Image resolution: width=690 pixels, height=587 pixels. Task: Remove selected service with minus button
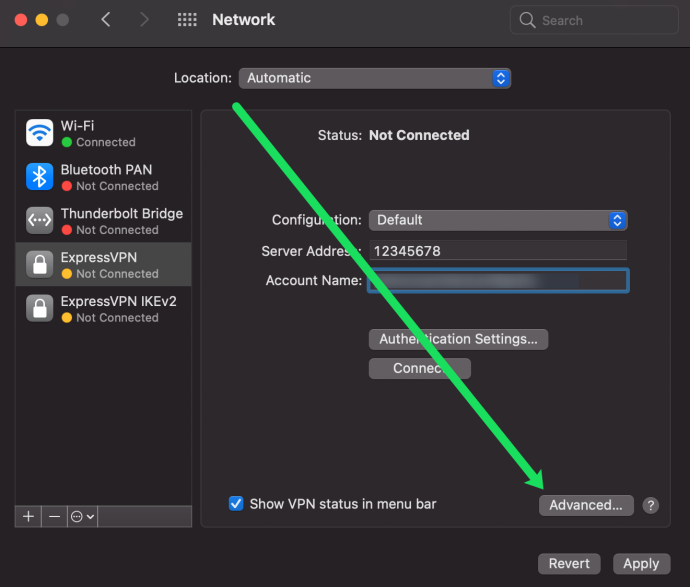point(55,516)
